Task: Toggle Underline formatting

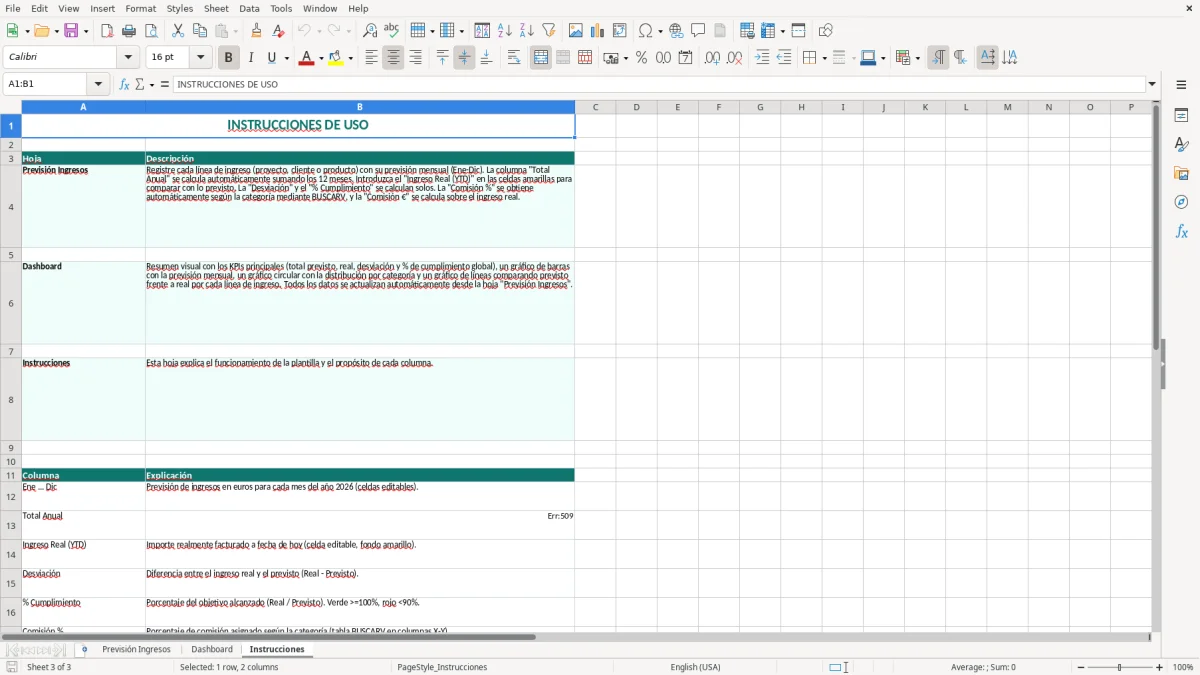Action: (272, 58)
